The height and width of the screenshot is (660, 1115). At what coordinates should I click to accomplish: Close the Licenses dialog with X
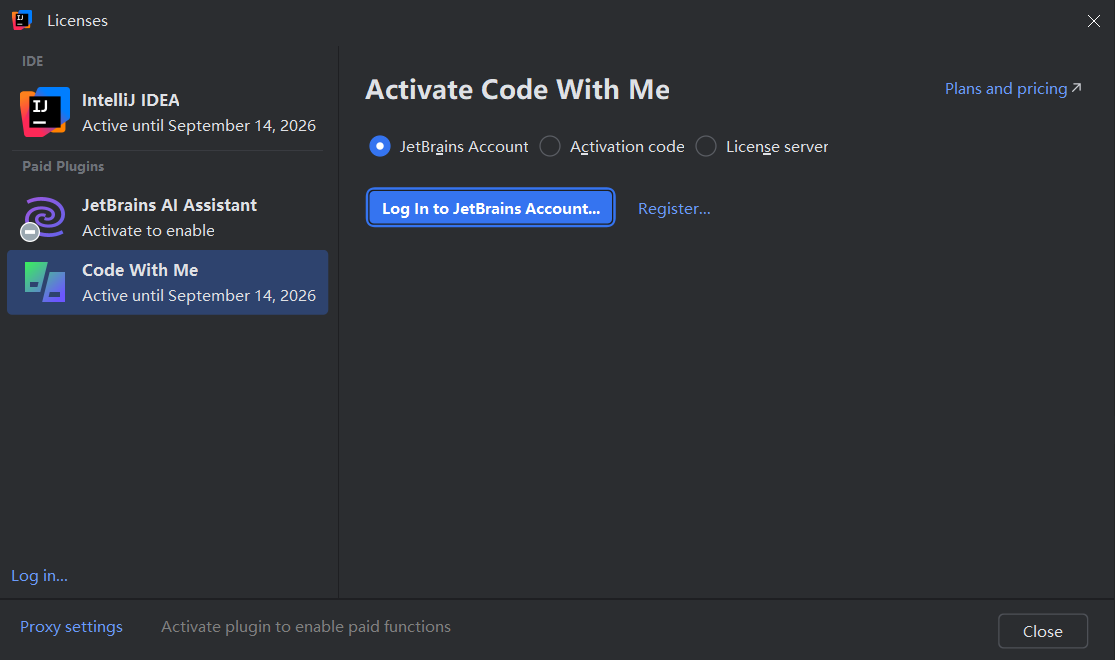1094,21
